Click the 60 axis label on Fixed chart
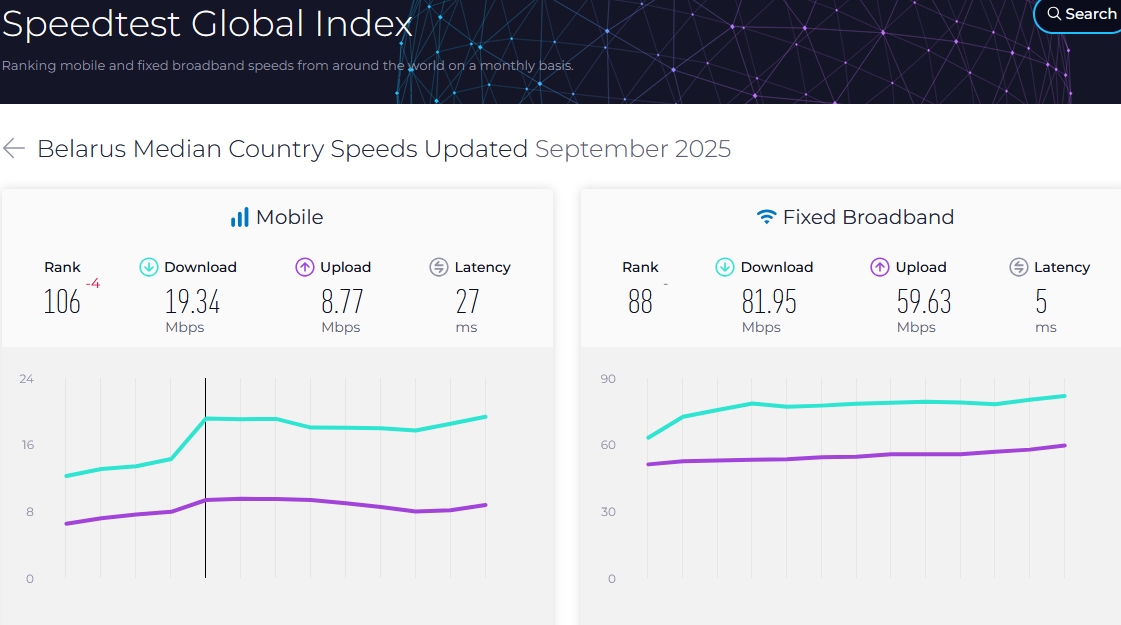The image size is (1121, 625). point(608,445)
